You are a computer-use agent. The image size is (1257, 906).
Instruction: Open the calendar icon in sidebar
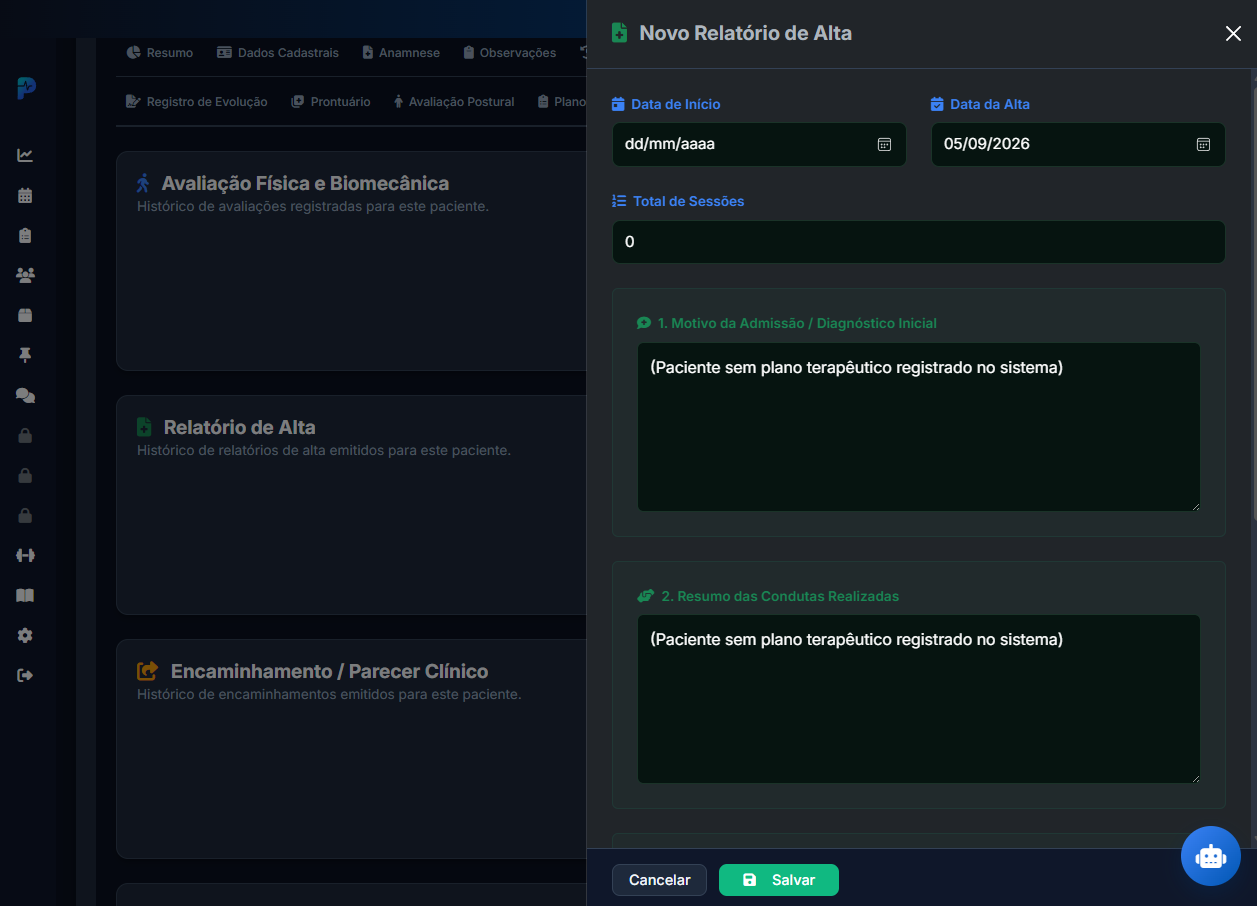coord(25,195)
